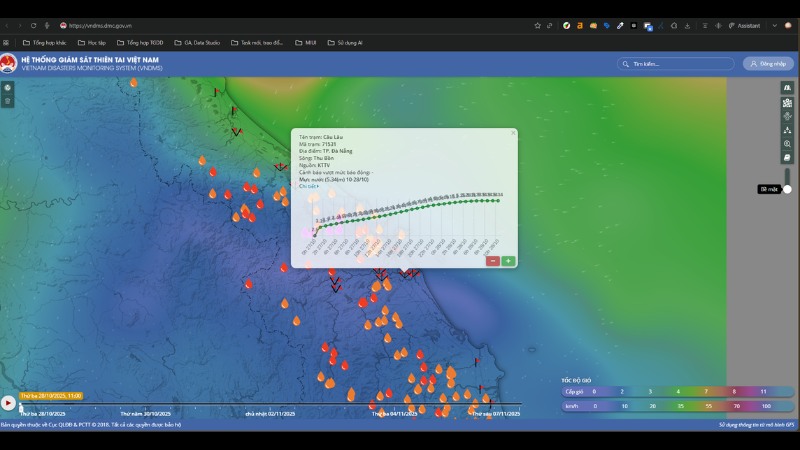The width and height of the screenshot is (800, 450).
Task: Click the globe icon on left map panel
Action: (7, 88)
